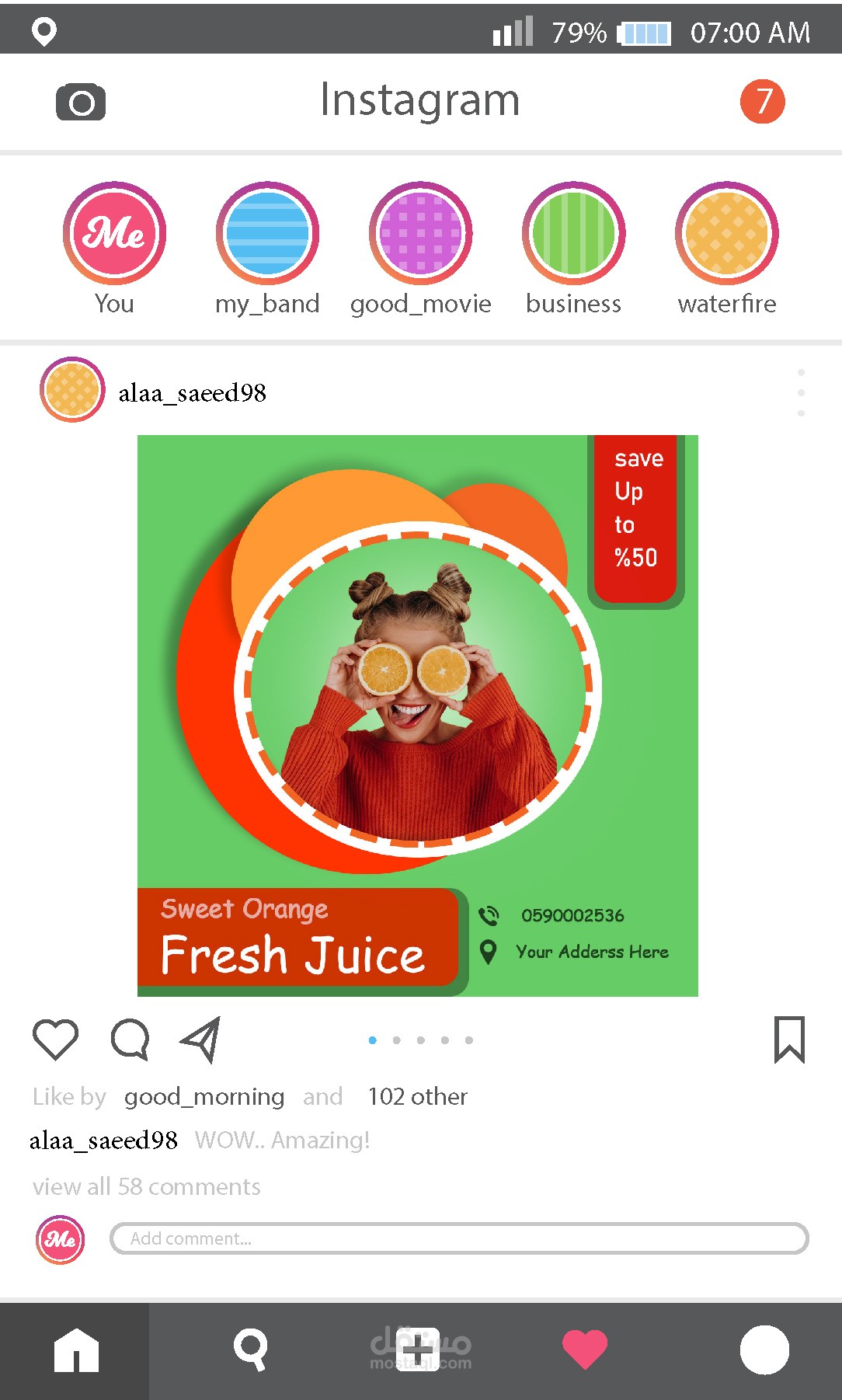Screen dimensions: 842x1400
Task: View the my_band story
Action: click(267, 233)
